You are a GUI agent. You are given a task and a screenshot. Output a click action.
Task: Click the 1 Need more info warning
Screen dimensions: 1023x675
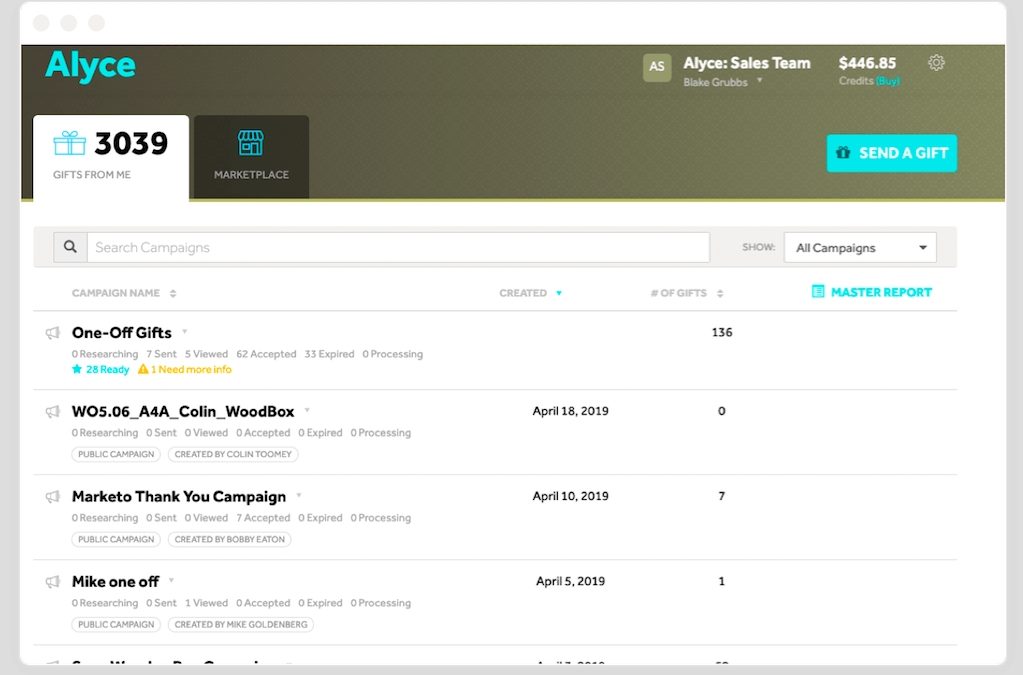coord(185,369)
